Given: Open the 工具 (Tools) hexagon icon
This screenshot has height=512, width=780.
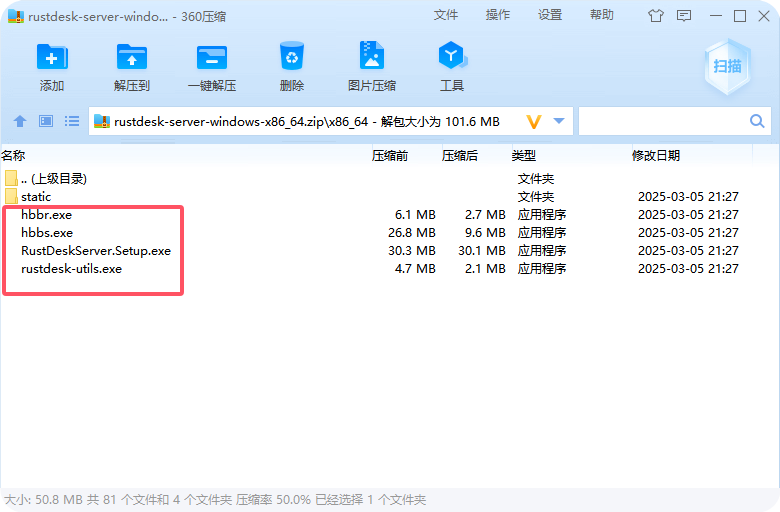Looking at the screenshot, I should (x=452, y=55).
